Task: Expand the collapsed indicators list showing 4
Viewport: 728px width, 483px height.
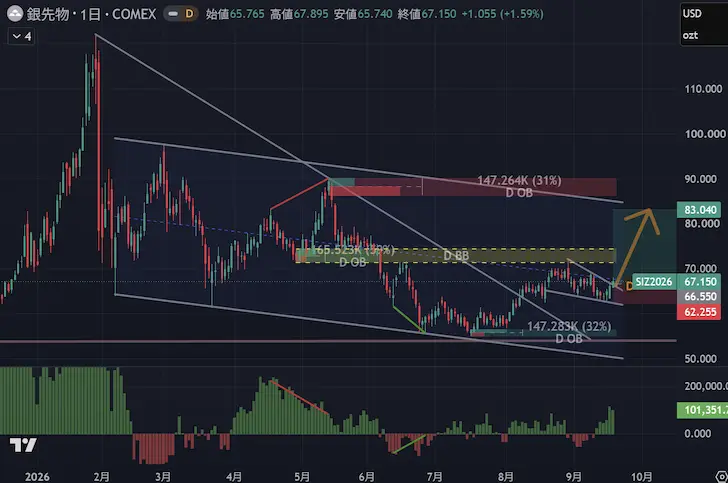Action: 21,36
